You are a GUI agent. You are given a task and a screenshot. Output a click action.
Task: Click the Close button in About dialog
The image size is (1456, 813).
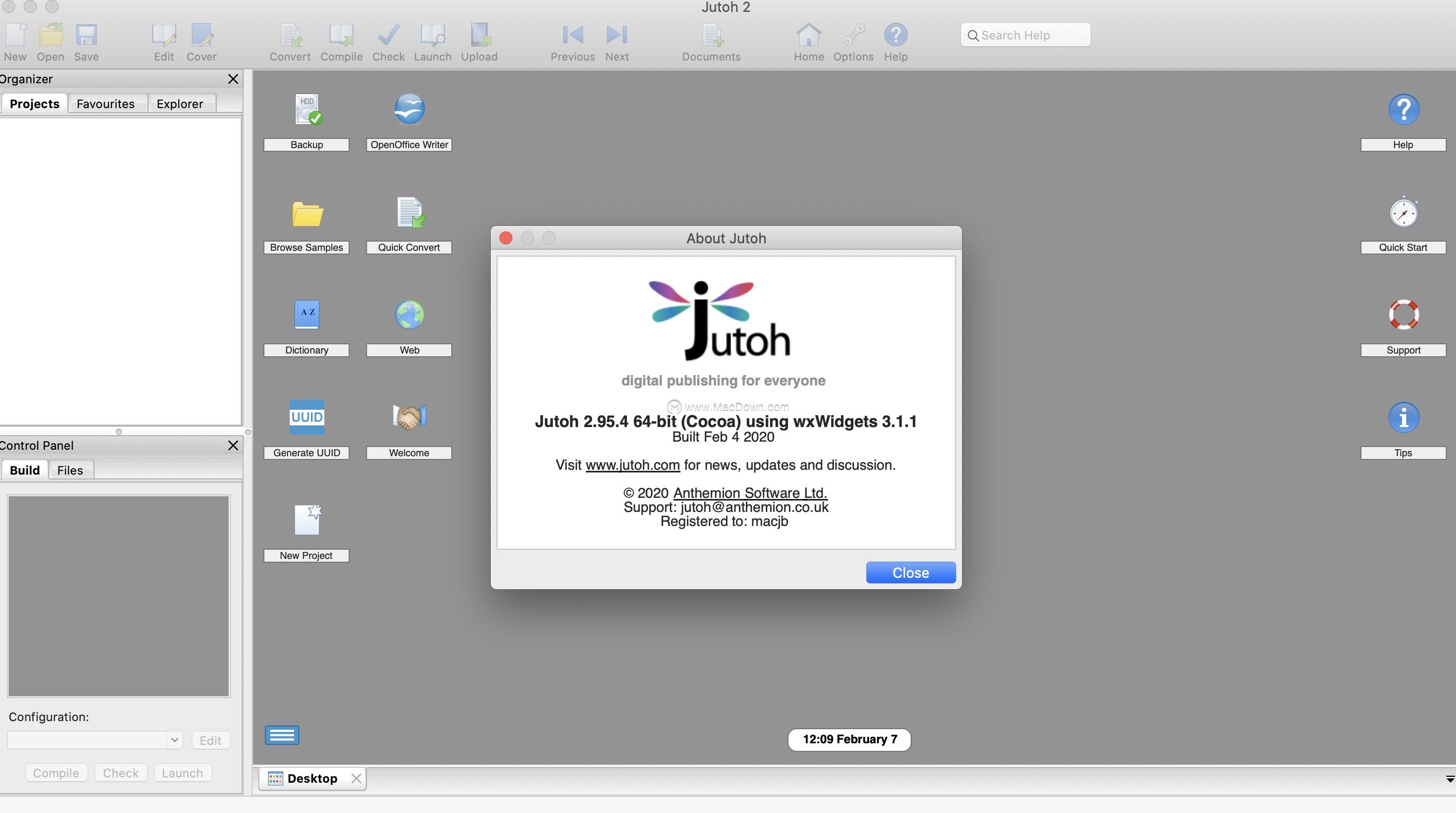(911, 572)
